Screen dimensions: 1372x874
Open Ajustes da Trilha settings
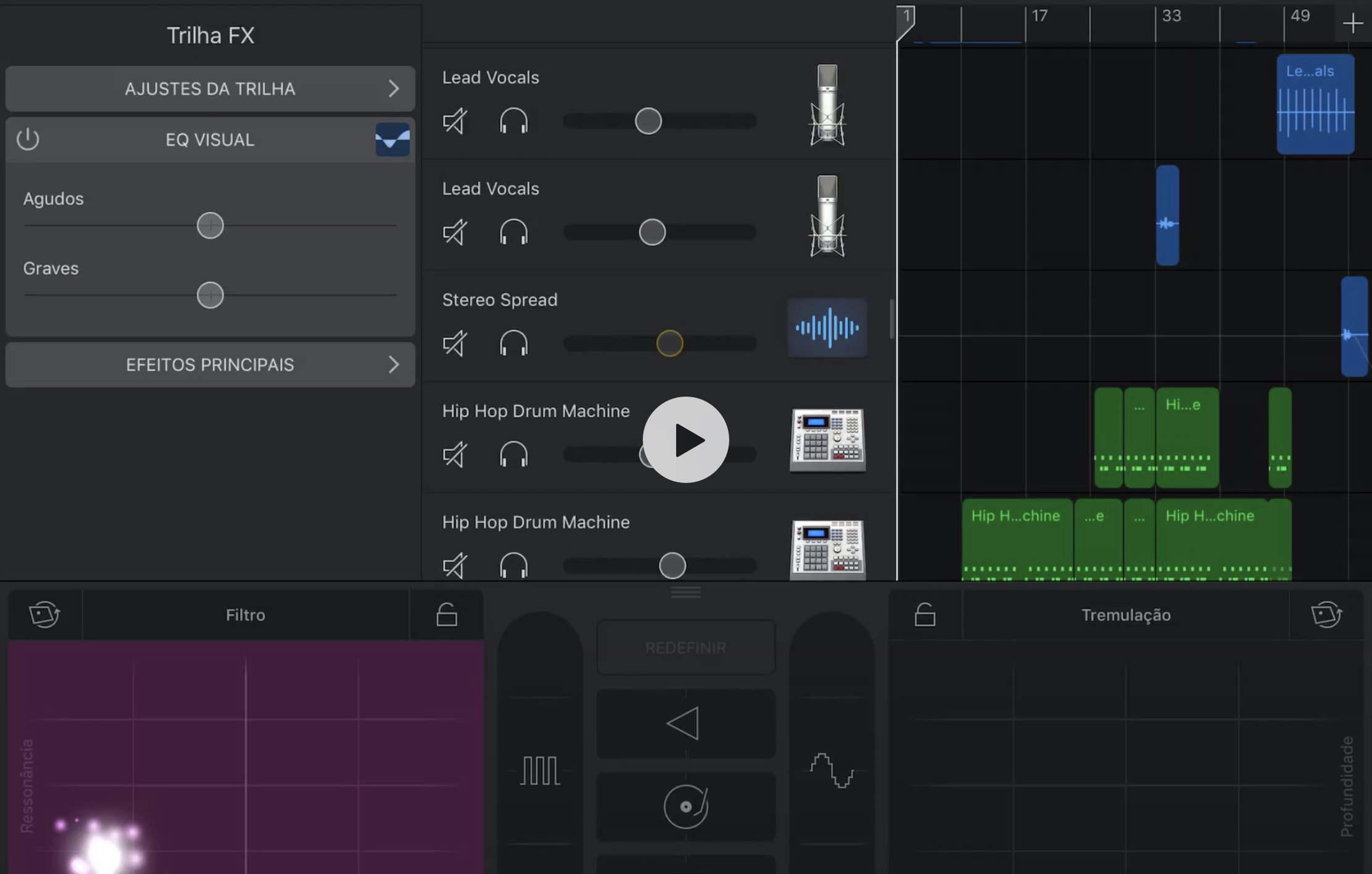(x=210, y=89)
